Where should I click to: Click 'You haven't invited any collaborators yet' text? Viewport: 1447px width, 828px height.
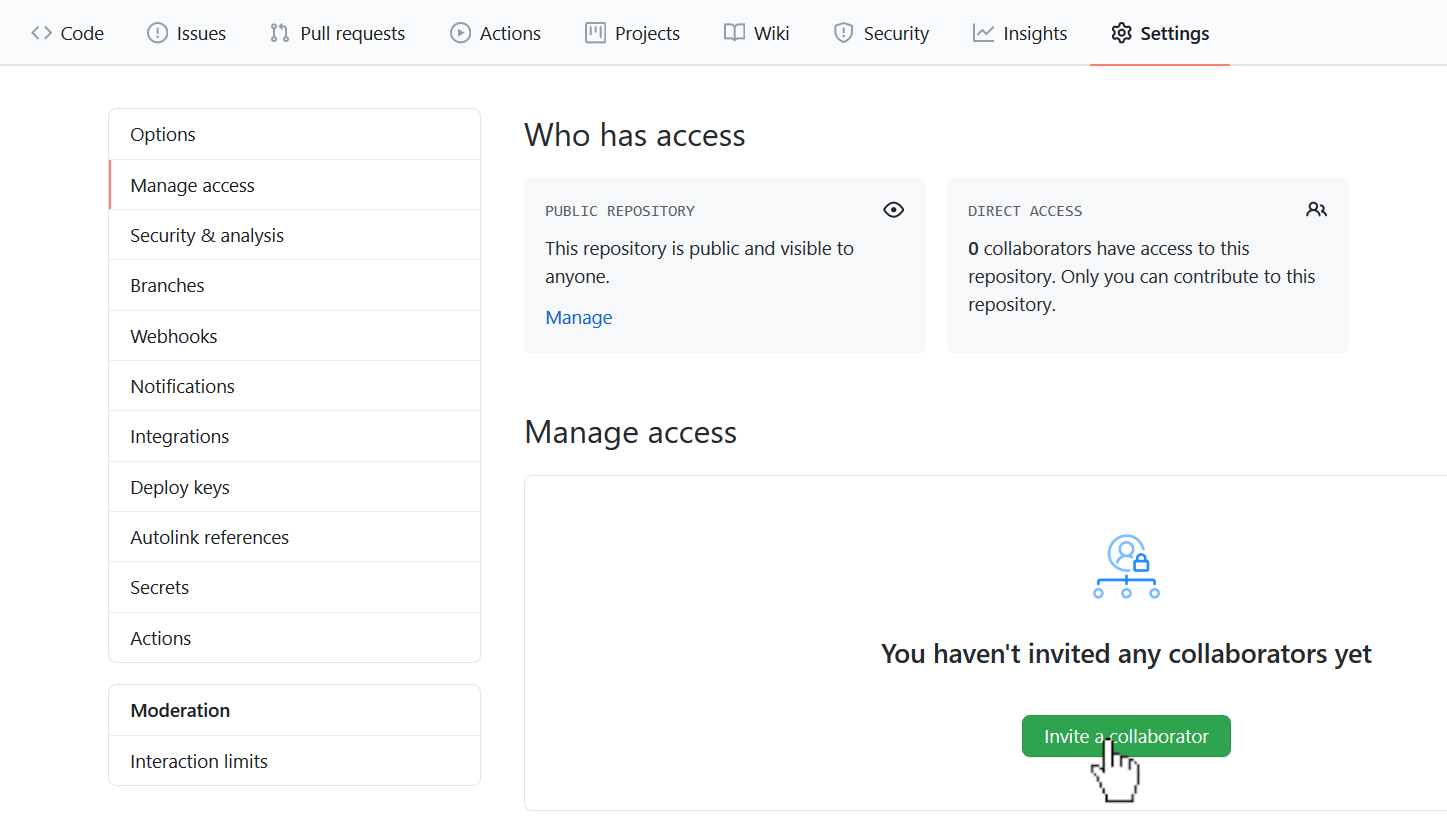[1126, 654]
